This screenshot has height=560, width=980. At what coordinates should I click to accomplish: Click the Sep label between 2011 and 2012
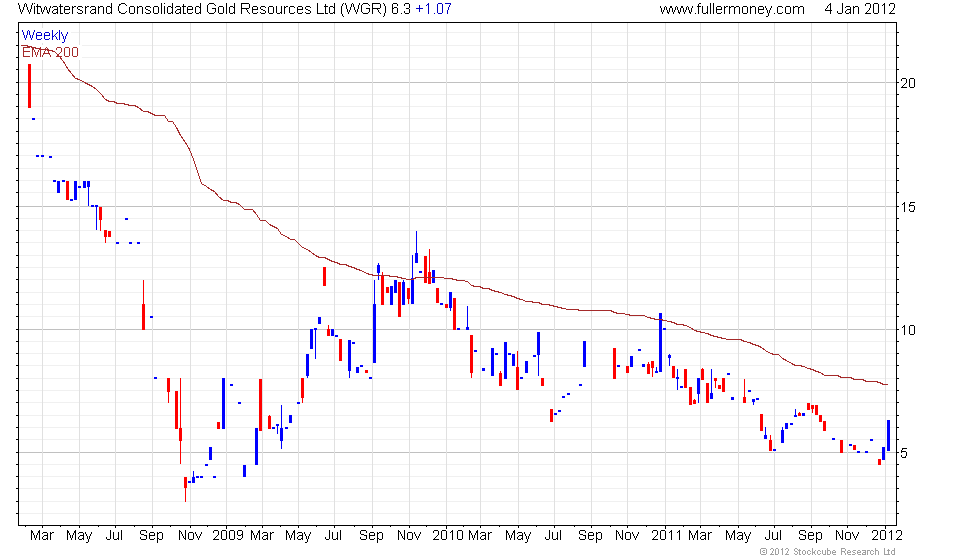click(810, 536)
